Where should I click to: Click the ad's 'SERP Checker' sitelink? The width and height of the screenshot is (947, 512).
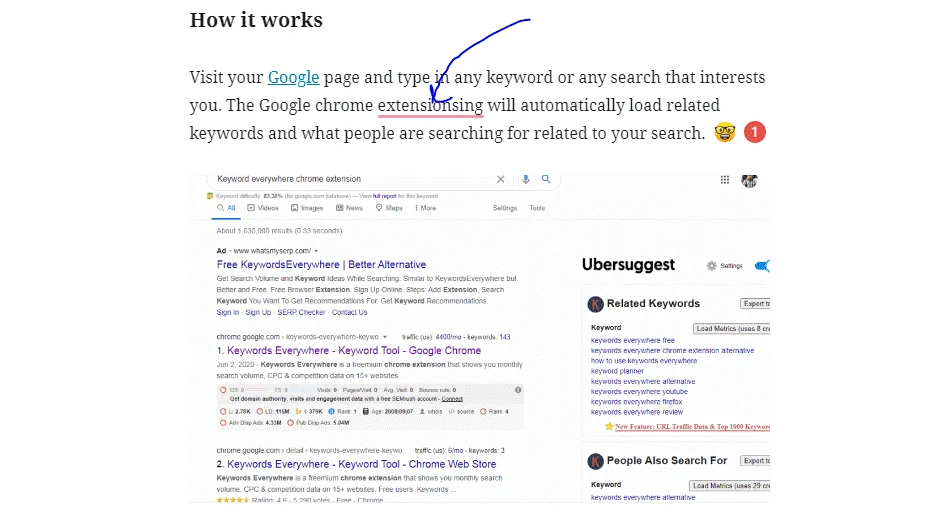[x=301, y=313]
